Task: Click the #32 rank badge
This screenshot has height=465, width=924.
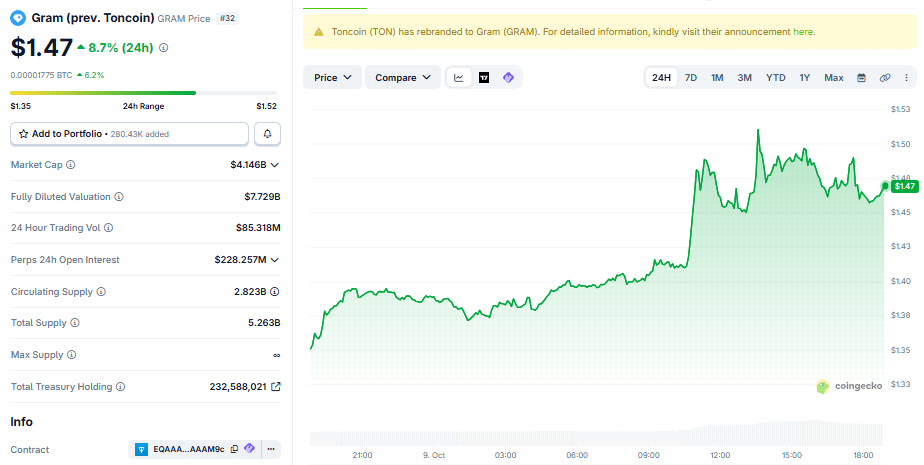Action: (227, 18)
